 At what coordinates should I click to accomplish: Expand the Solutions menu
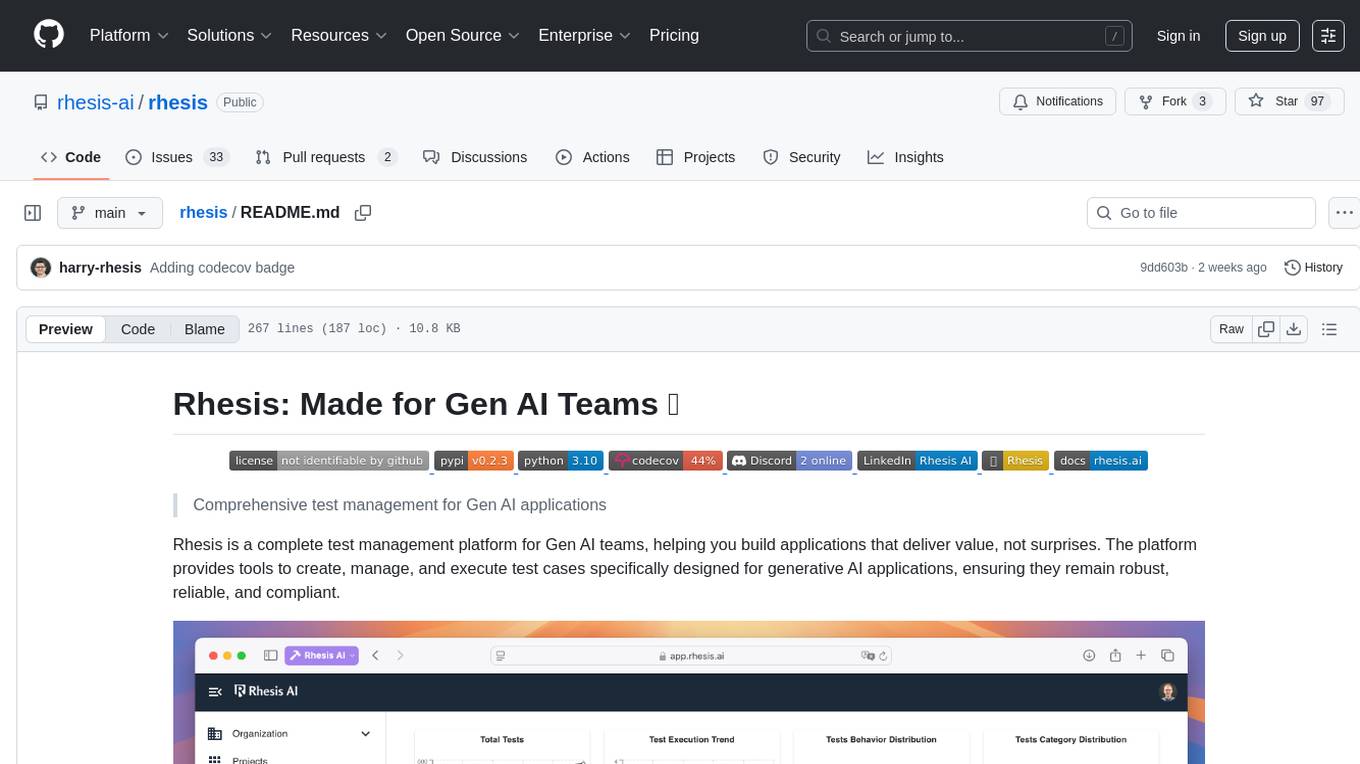pos(230,35)
